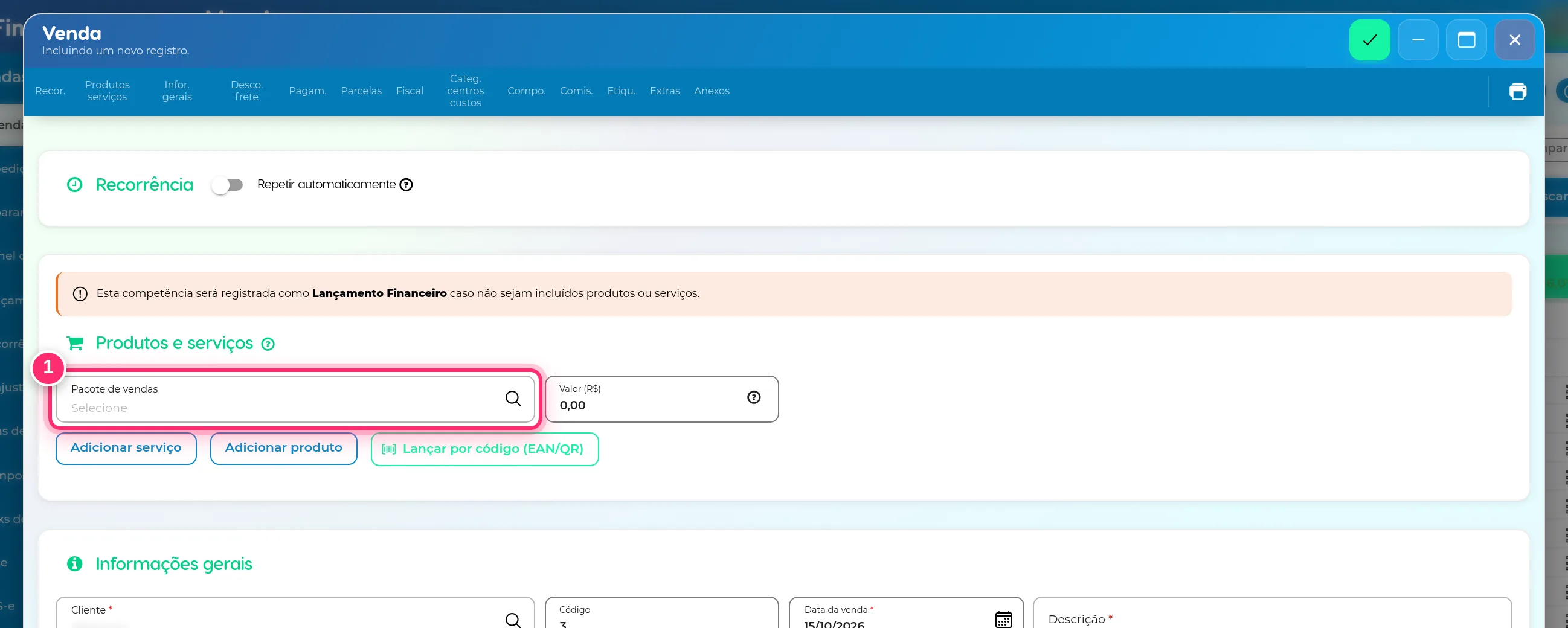Open Comis. tab
The image size is (1568, 628).
click(576, 91)
